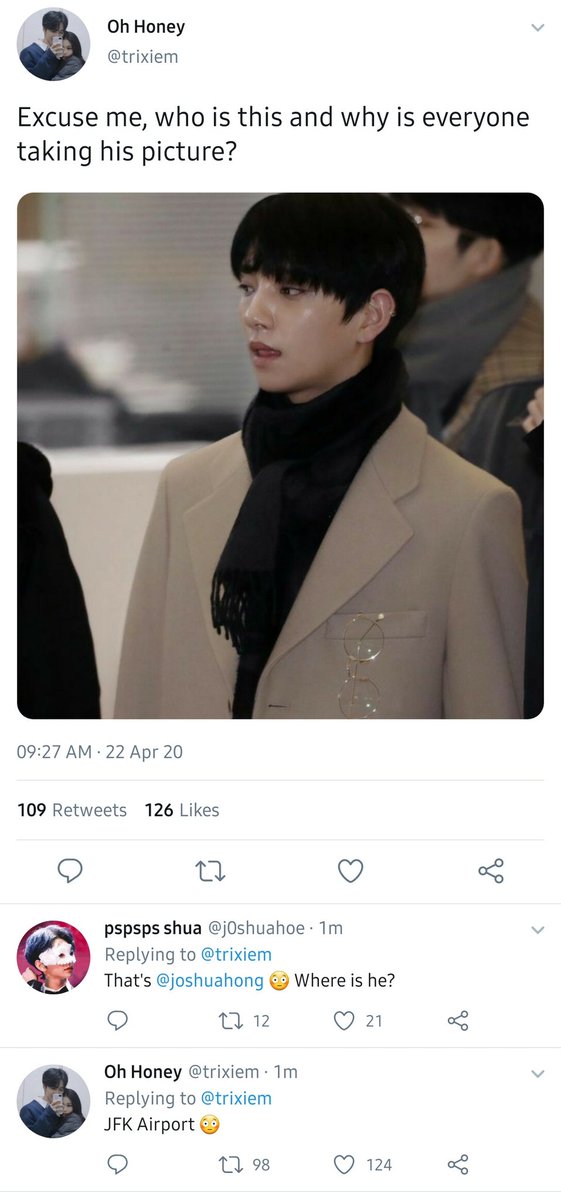Share the main tweet
Image resolution: width=561 pixels, height=1200 pixels.
pos(491,872)
